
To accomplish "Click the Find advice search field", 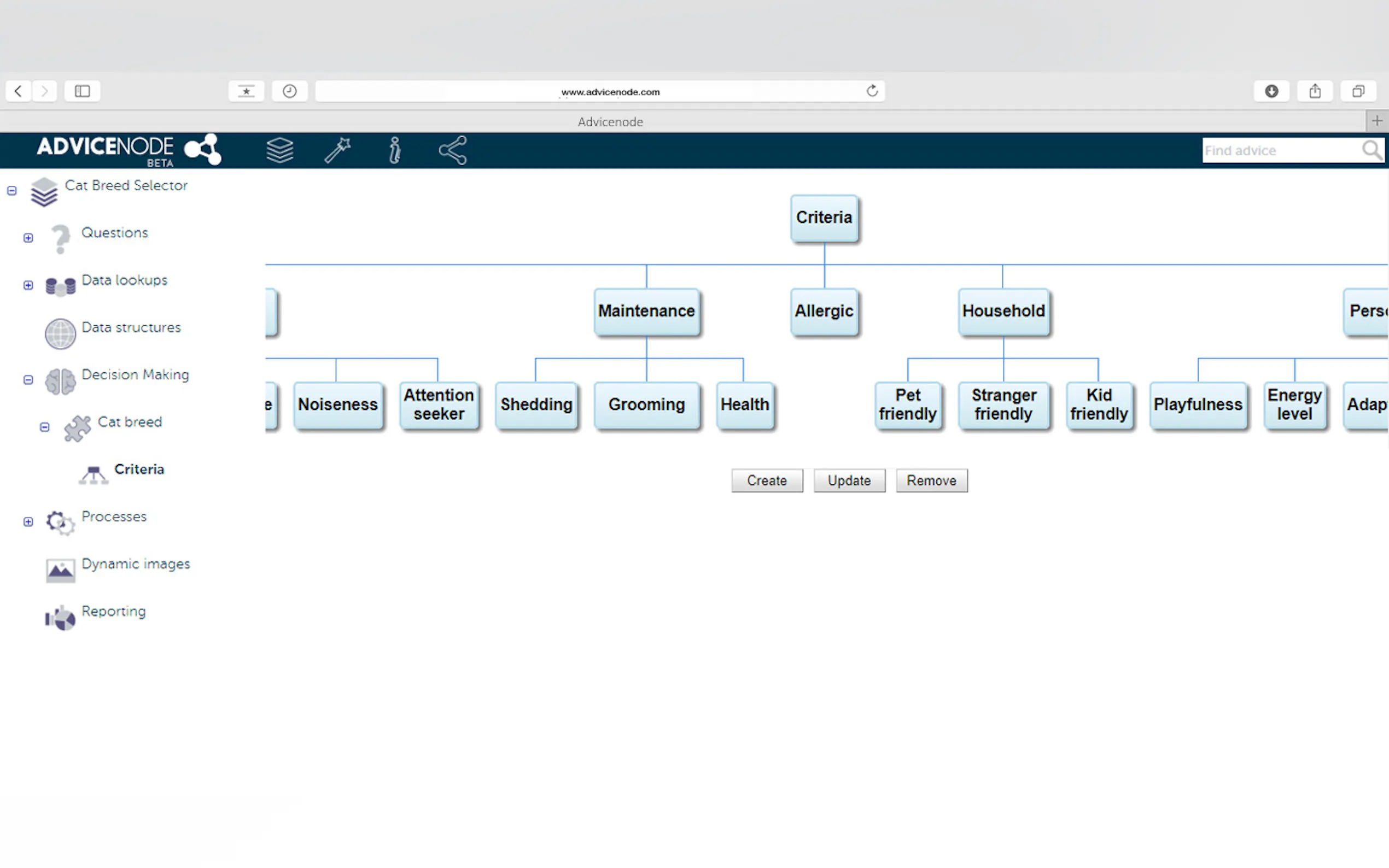I will point(1281,150).
